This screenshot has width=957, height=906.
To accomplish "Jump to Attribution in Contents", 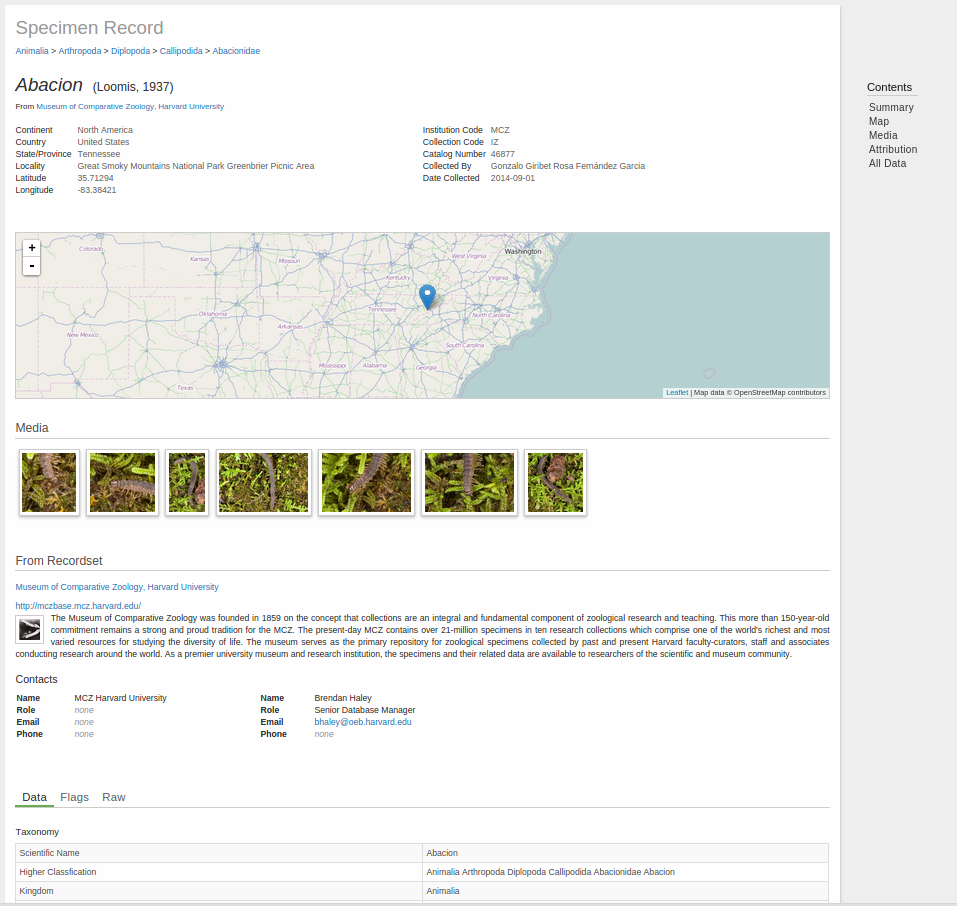I will (893, 150).
